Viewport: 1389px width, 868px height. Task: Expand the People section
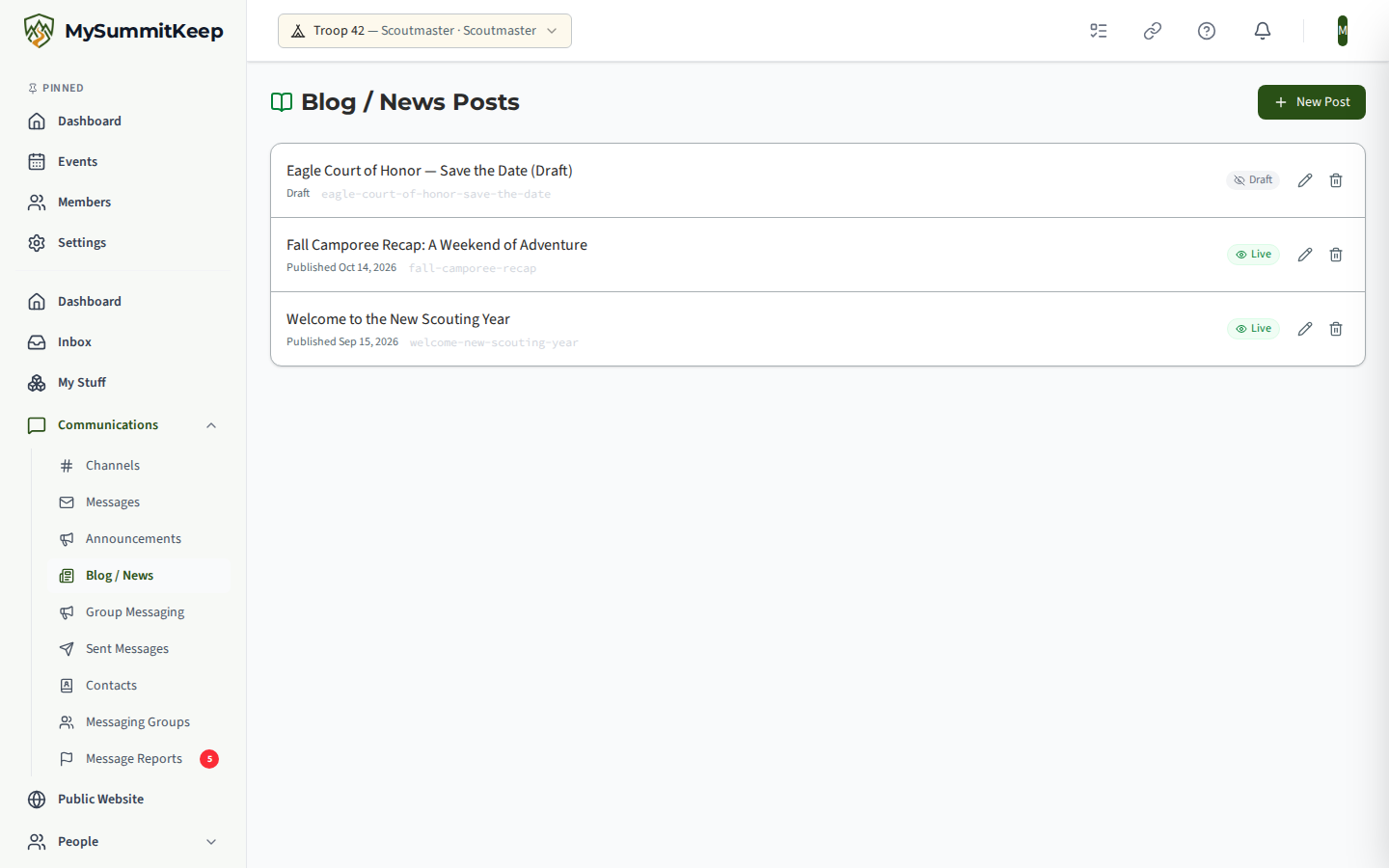pos(123,842)
